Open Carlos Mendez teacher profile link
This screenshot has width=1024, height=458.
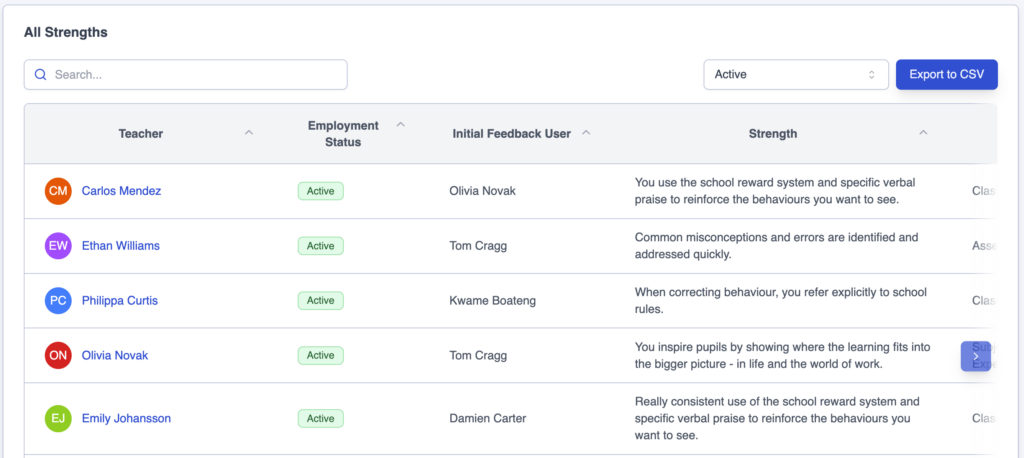tap(121, 191)
